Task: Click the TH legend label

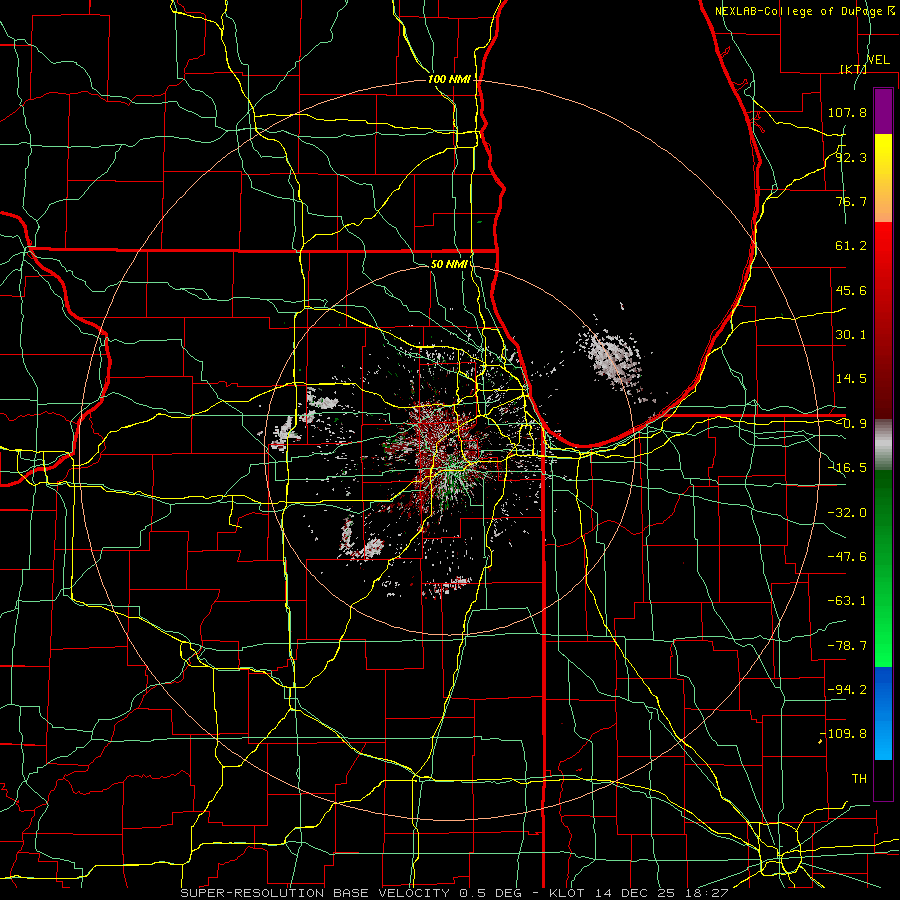Action: click(859, 779)
